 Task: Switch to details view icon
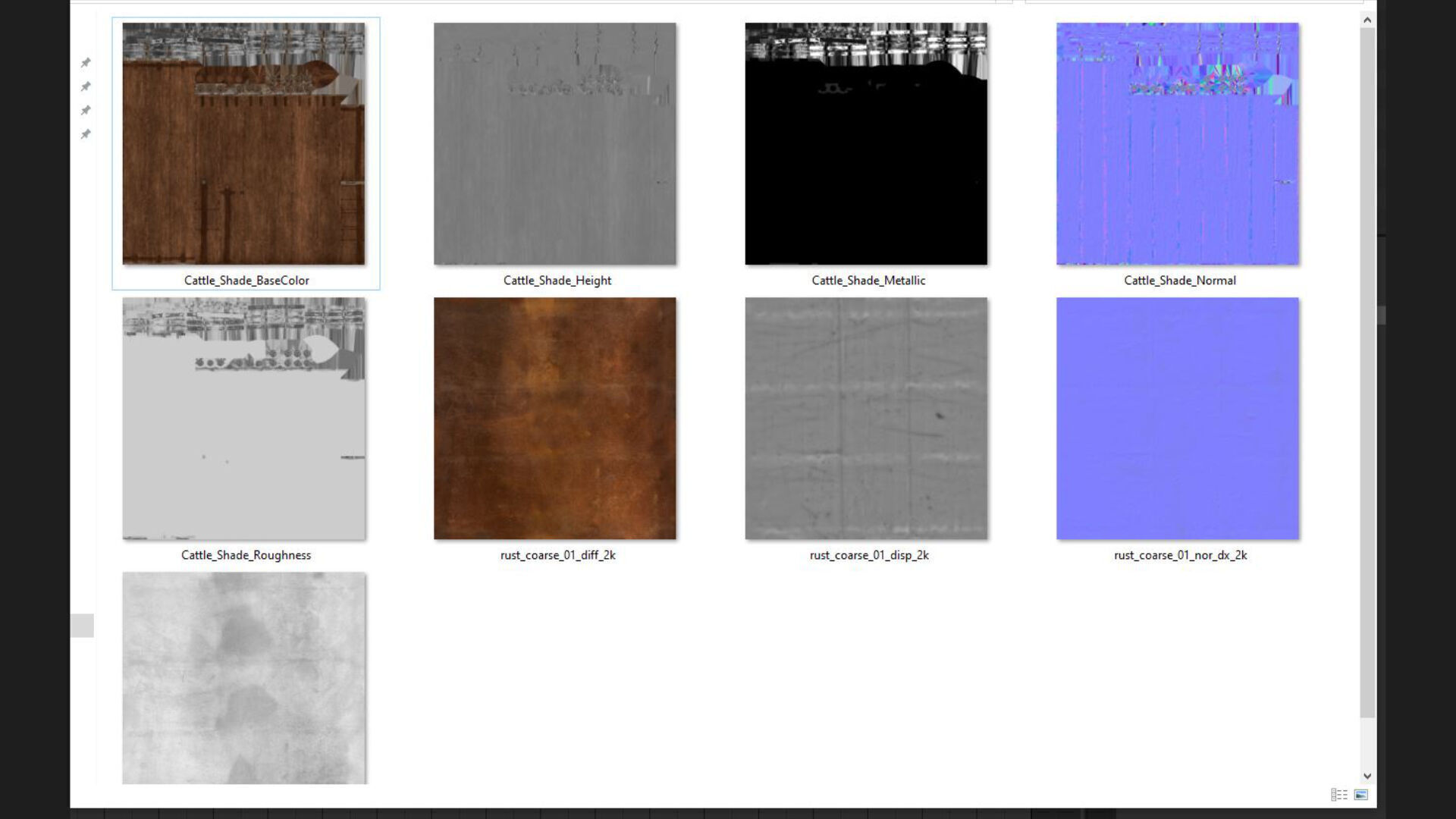coord(1339,795)
